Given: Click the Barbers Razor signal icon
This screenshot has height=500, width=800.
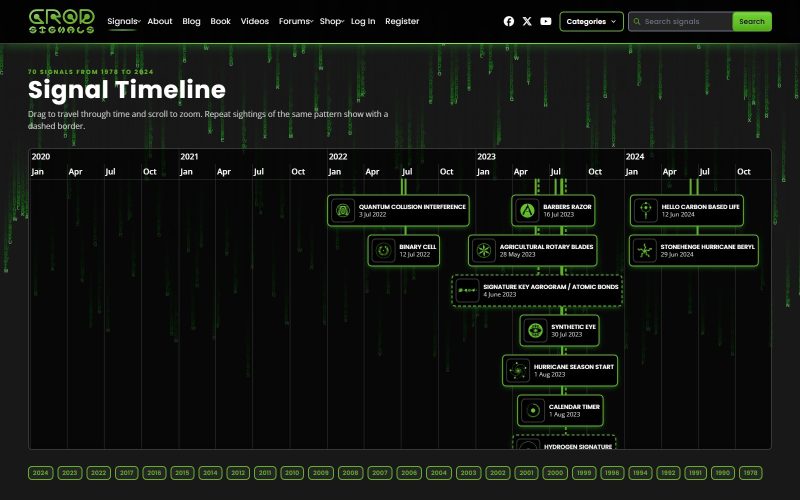Looking at the screenshot, I should point(527,210).
